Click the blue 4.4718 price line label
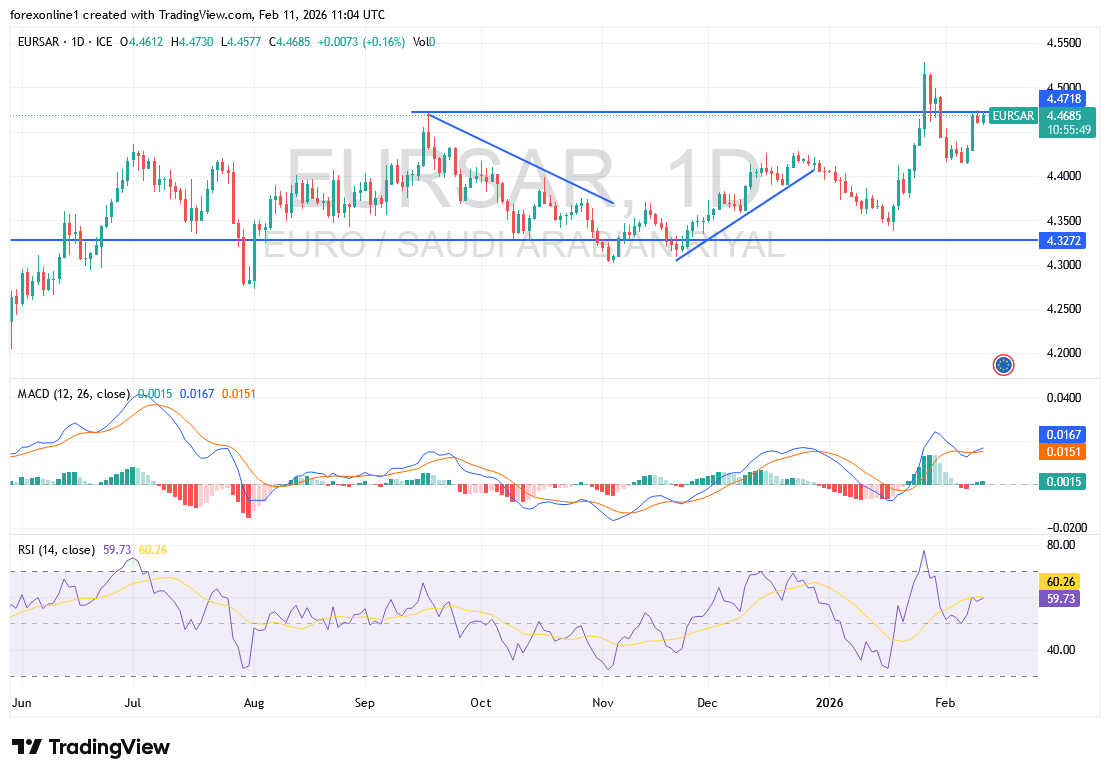1110x777 pixels. point(1061,99)
